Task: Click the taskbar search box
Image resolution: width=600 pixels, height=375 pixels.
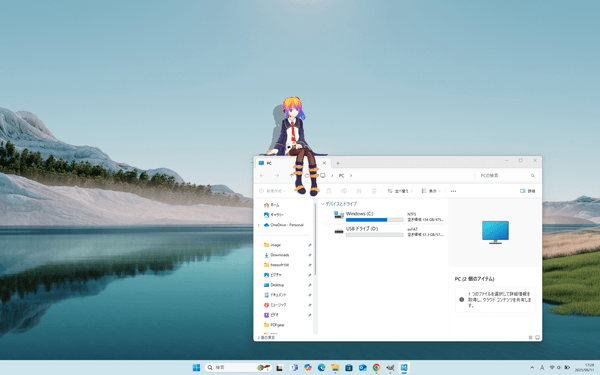Action: [238, 368]
